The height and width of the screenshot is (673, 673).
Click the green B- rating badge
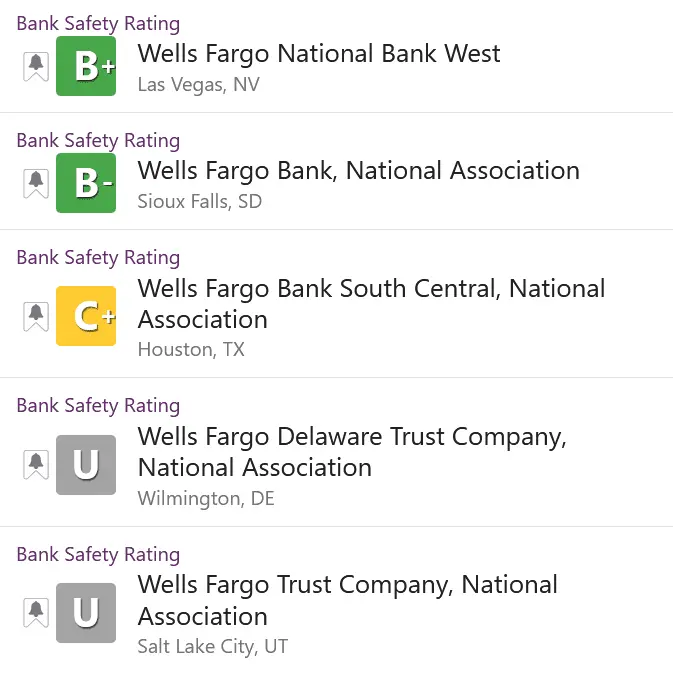click(x=86, y=183)
